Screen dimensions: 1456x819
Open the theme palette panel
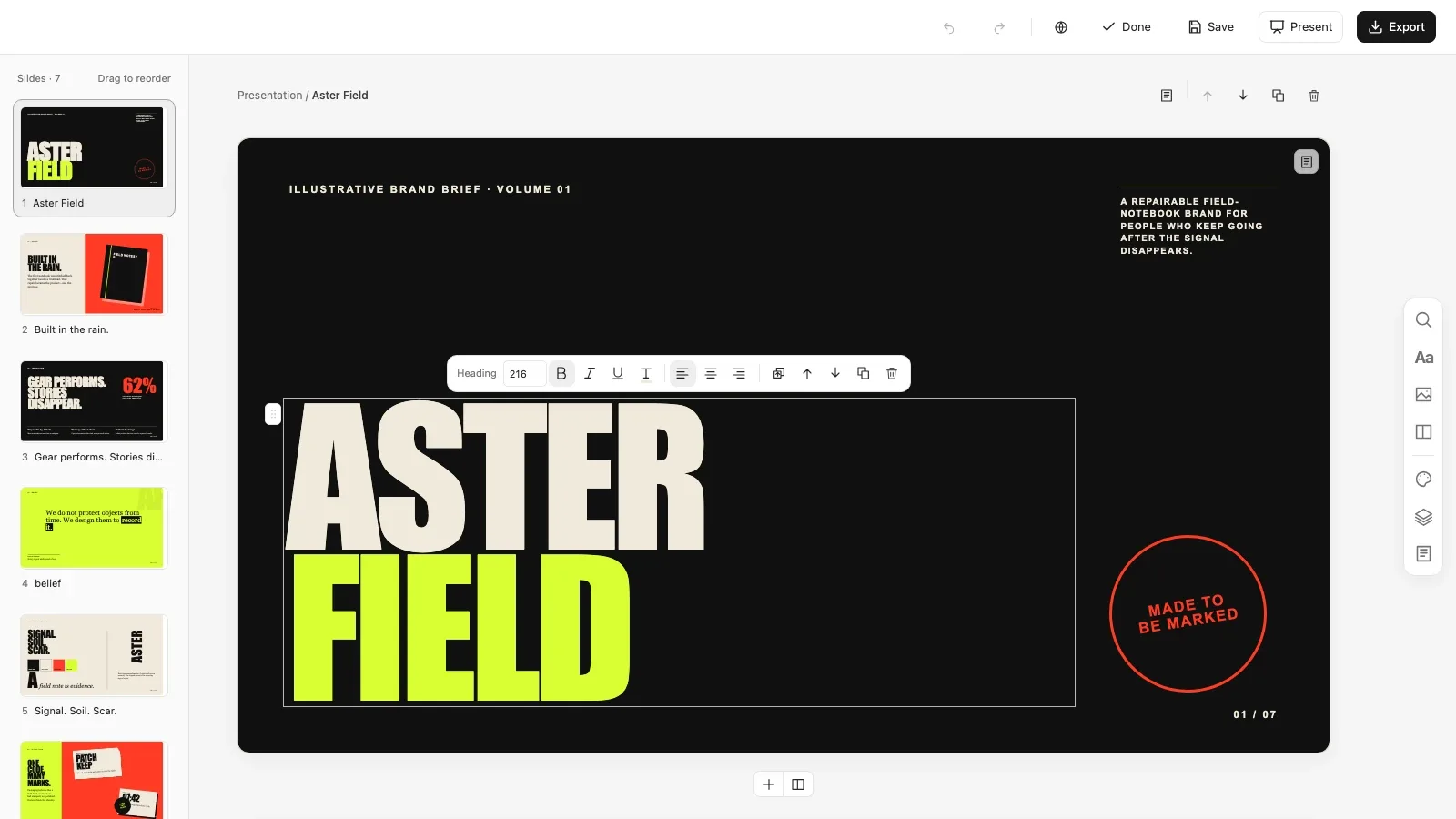[1424, 480]
